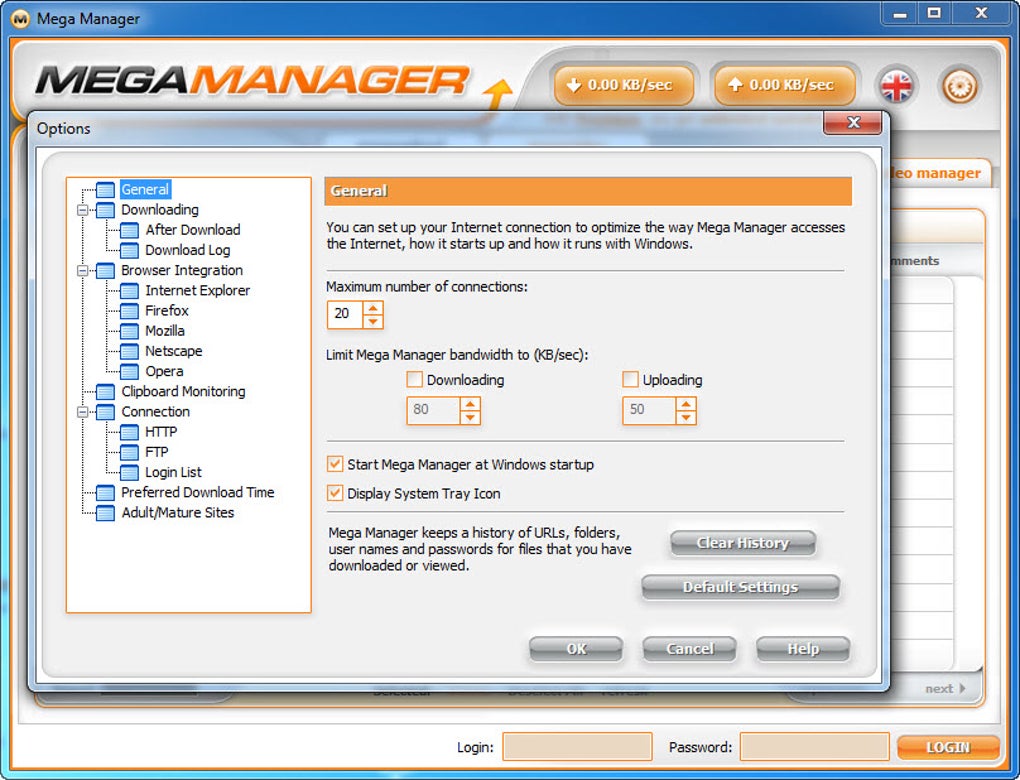Screen dimensions: 1020x780
Task: Click the upload speed indicator
Action: click(785, 85)
